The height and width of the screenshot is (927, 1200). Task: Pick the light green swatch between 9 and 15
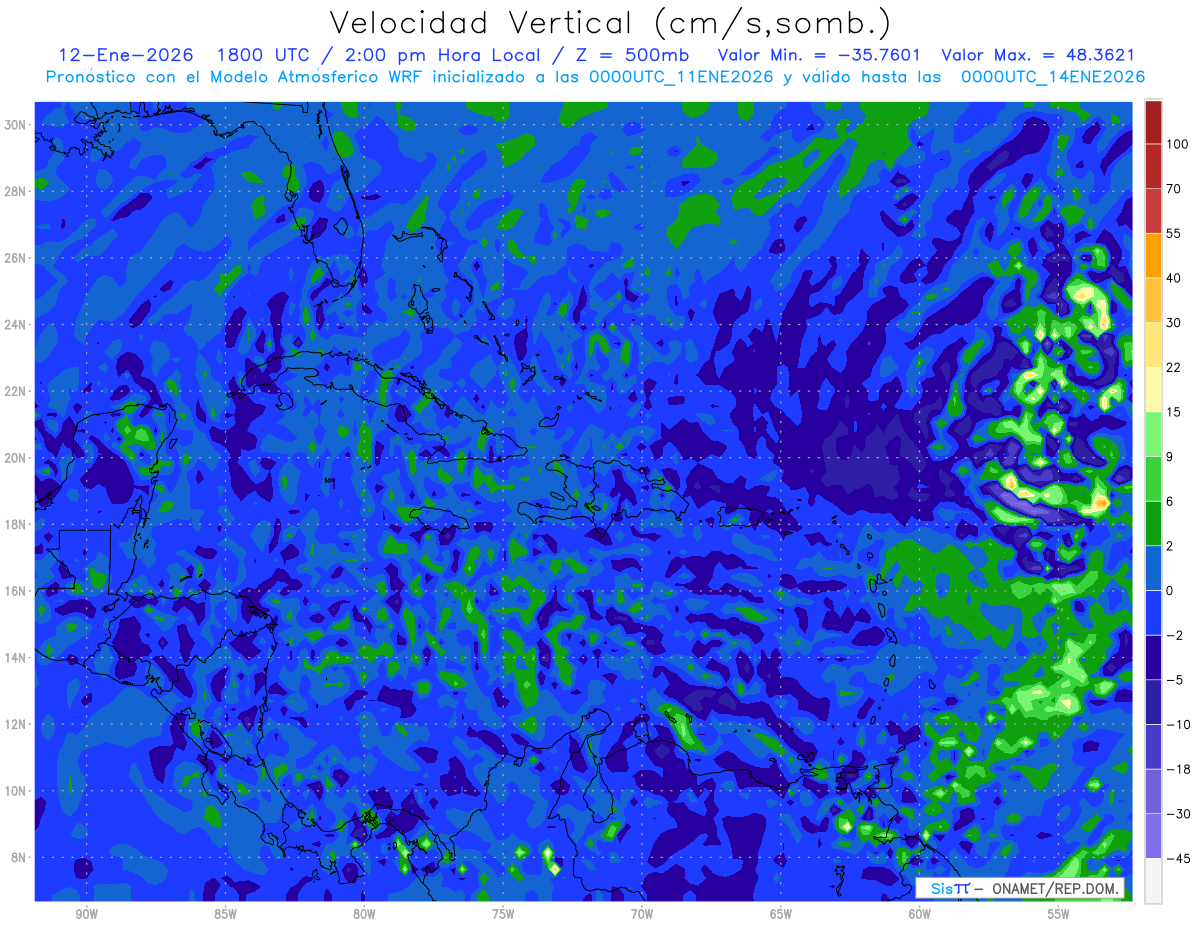click(x=1153, y=434)
